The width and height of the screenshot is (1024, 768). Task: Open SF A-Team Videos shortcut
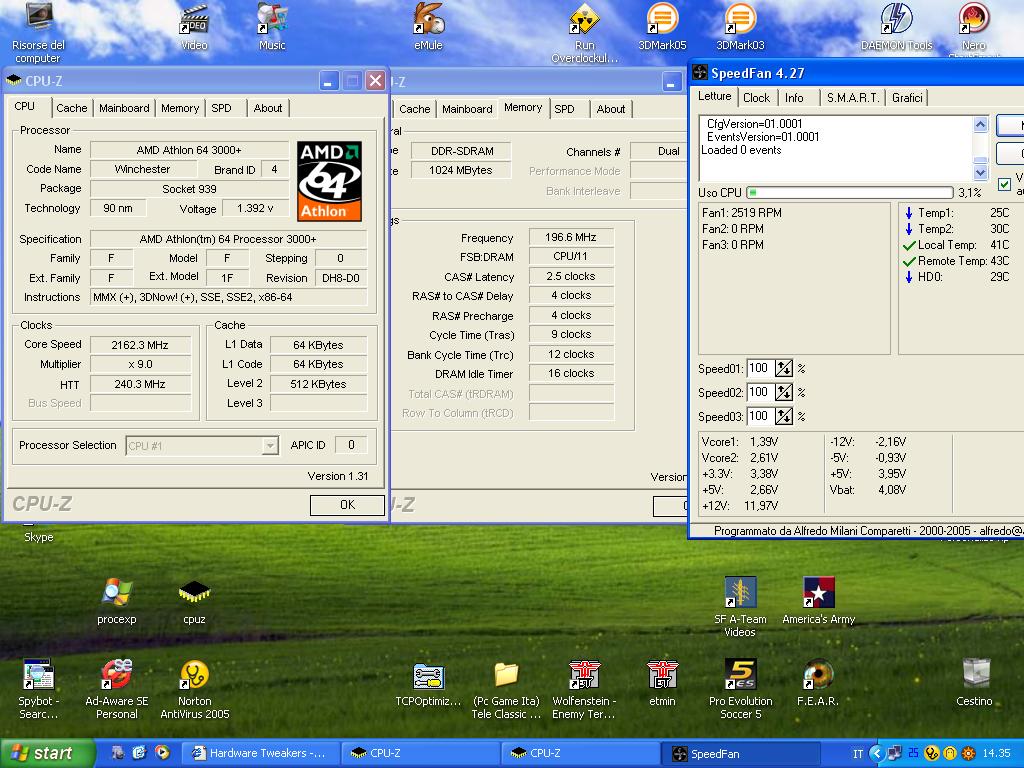740,607
